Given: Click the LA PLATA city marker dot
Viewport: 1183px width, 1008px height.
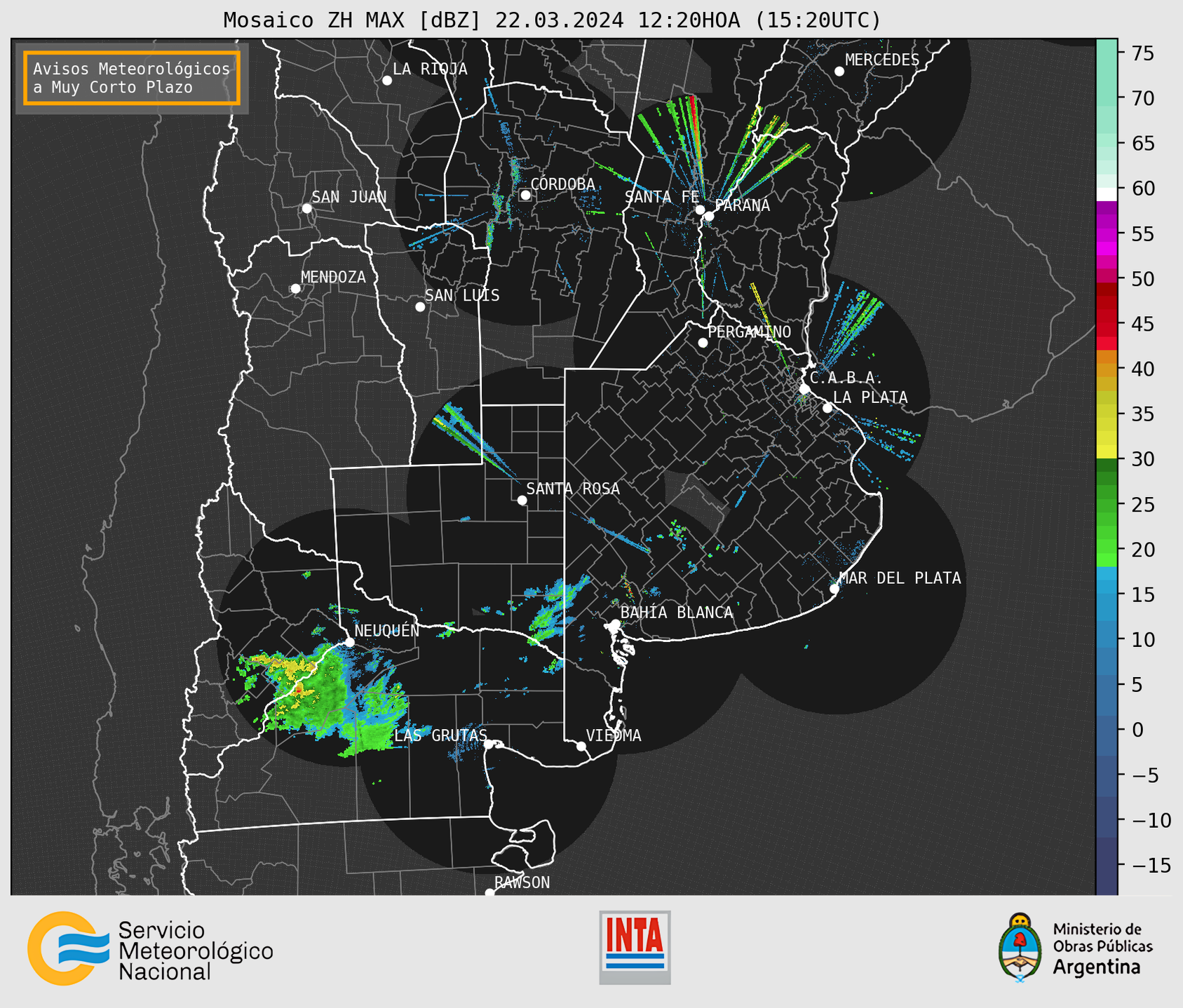Looking at the screenshot, I should (x=827, y=408).
